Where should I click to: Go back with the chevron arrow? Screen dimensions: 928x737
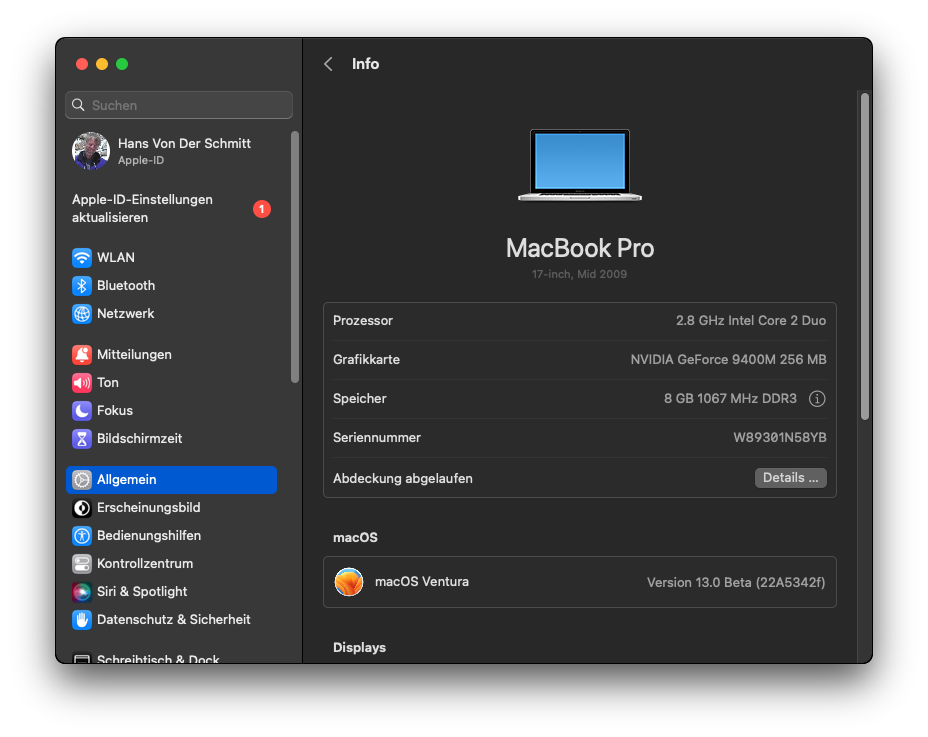coord(328,64)
